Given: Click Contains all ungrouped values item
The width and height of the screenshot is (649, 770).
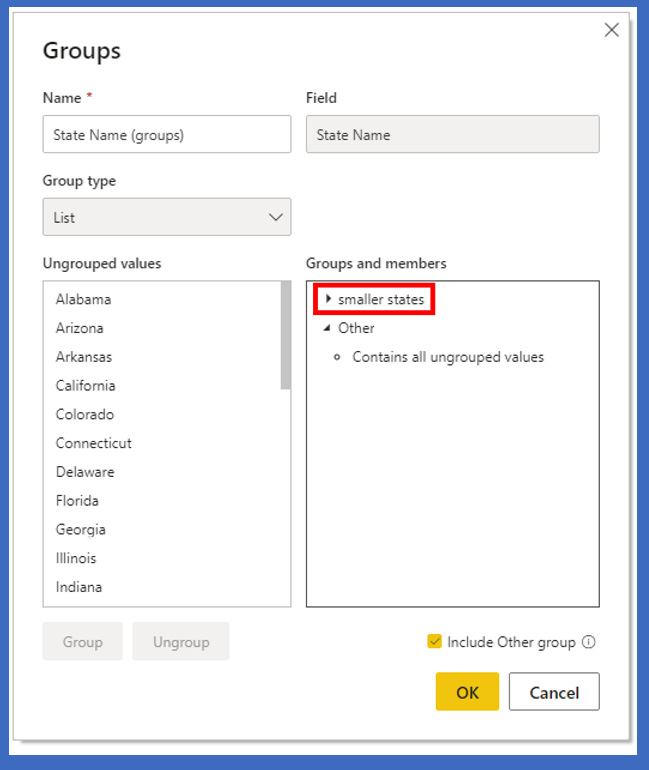Looking at the screenshot, I should [448, 357].
